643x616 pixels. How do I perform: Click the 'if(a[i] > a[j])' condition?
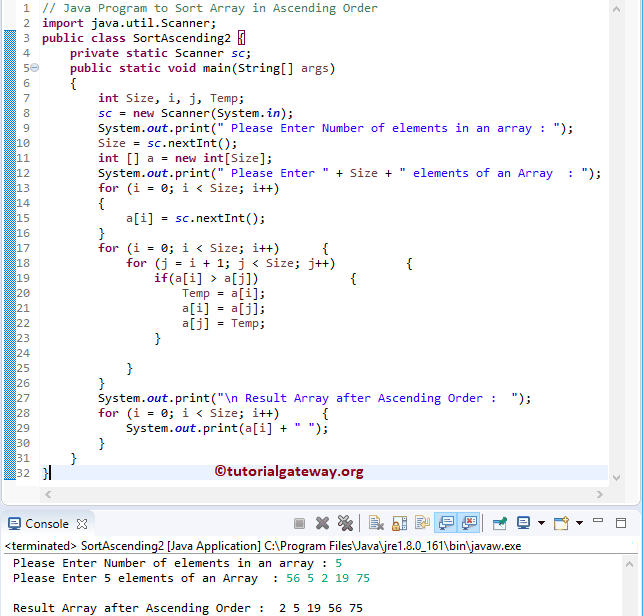pos(206,278)
